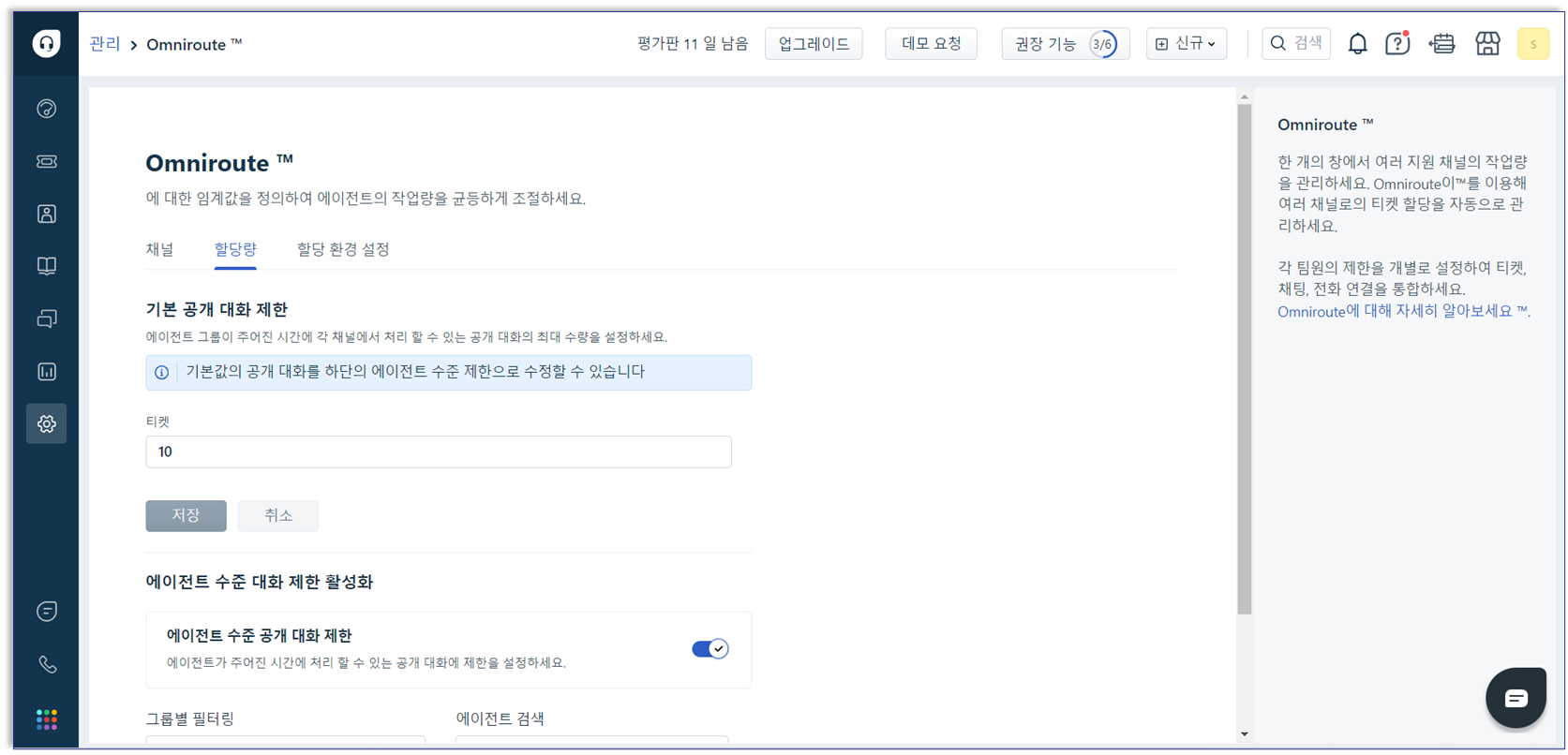Open the dashboard gauge icon in sidebar
Image resolution: width=1568 pixels, height=755 pixels.
tap(46, 109)
